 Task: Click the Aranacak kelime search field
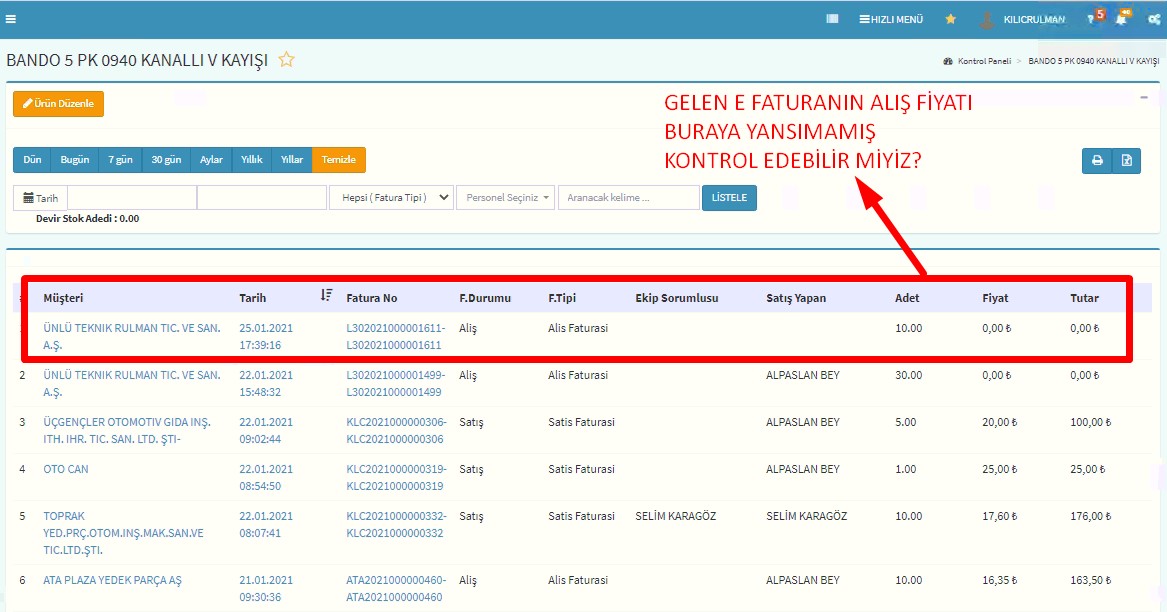click(x=628, y=198)
